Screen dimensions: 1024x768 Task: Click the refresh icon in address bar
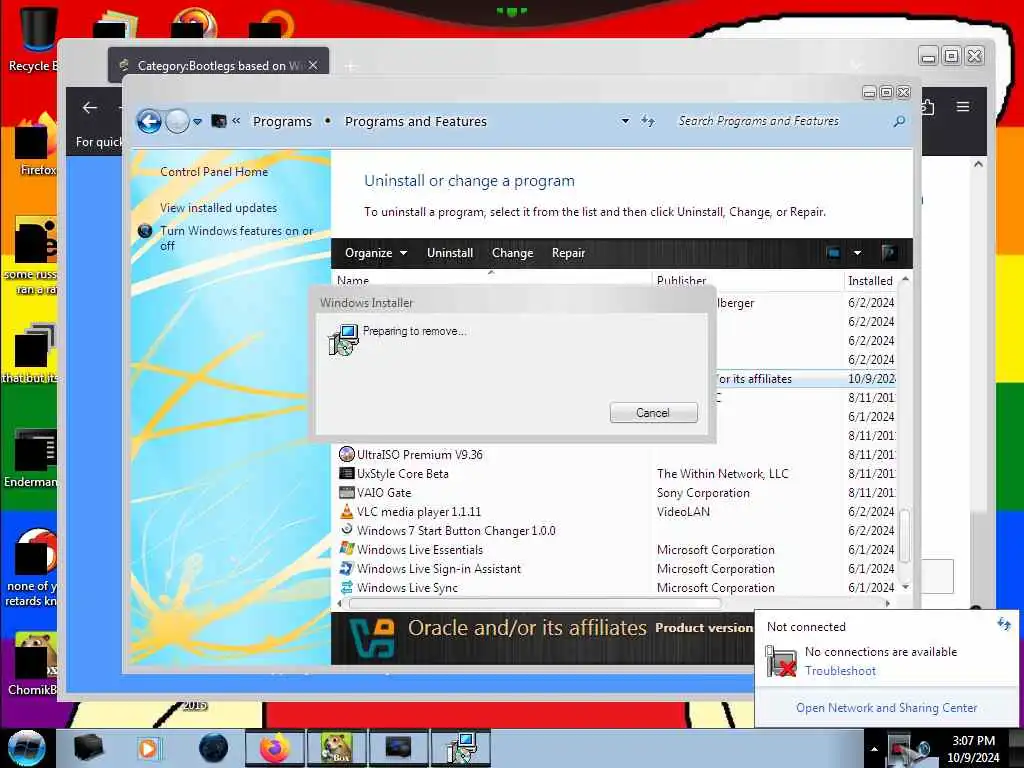point(647,121)
